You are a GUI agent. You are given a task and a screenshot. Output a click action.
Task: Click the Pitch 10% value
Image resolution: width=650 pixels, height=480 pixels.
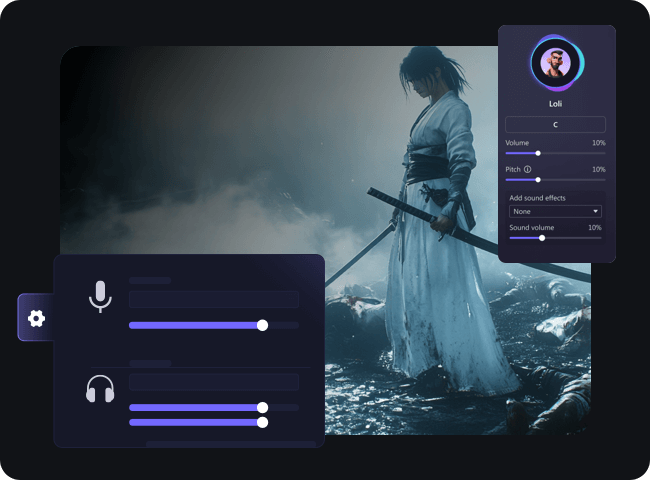[597, 170]
